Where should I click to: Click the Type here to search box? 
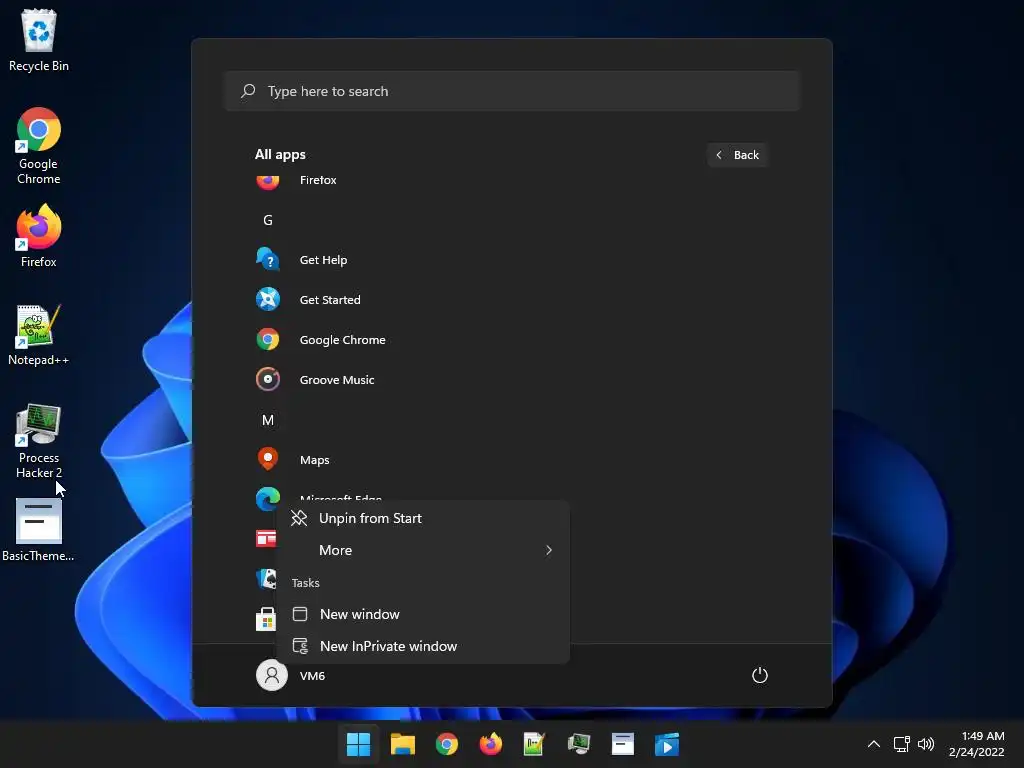[512, 91]
